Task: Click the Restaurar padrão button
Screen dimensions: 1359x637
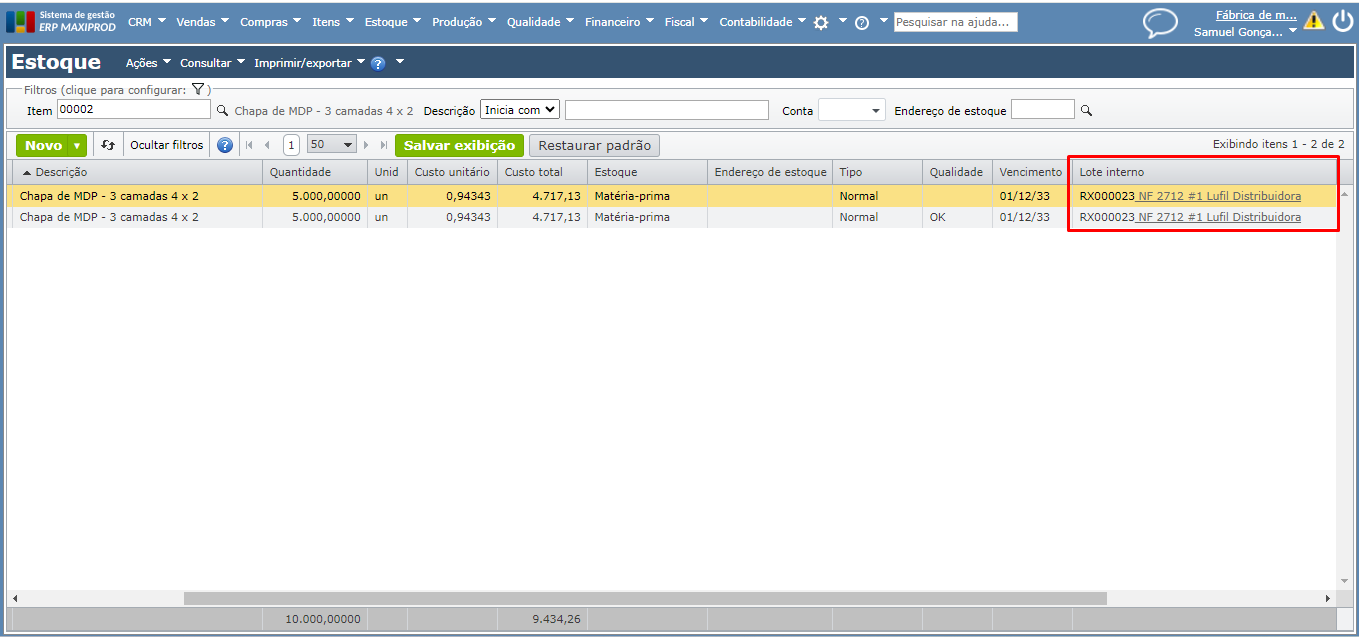Action: 594,146
